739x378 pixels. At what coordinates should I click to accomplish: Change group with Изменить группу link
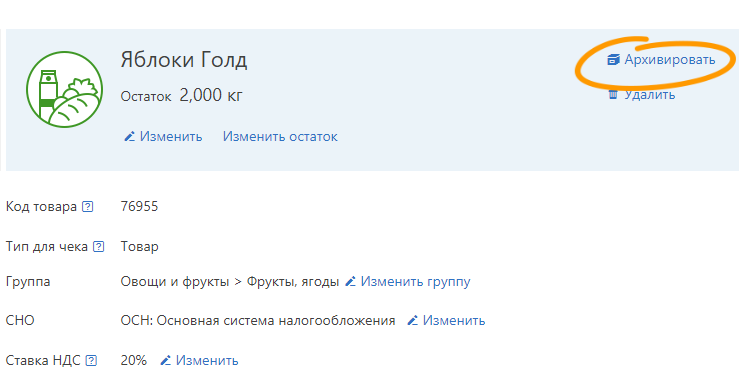(416, 282)
